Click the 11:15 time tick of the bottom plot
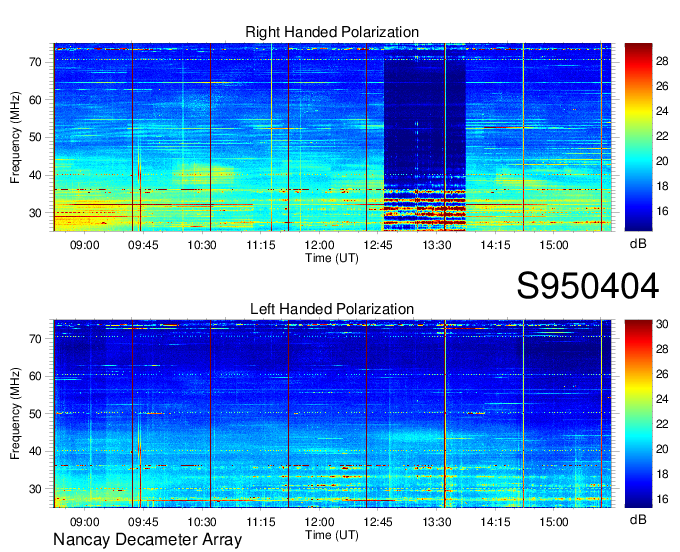Viewport: 680px width, 552px height. pyautogui.click(x=261, y=522)
